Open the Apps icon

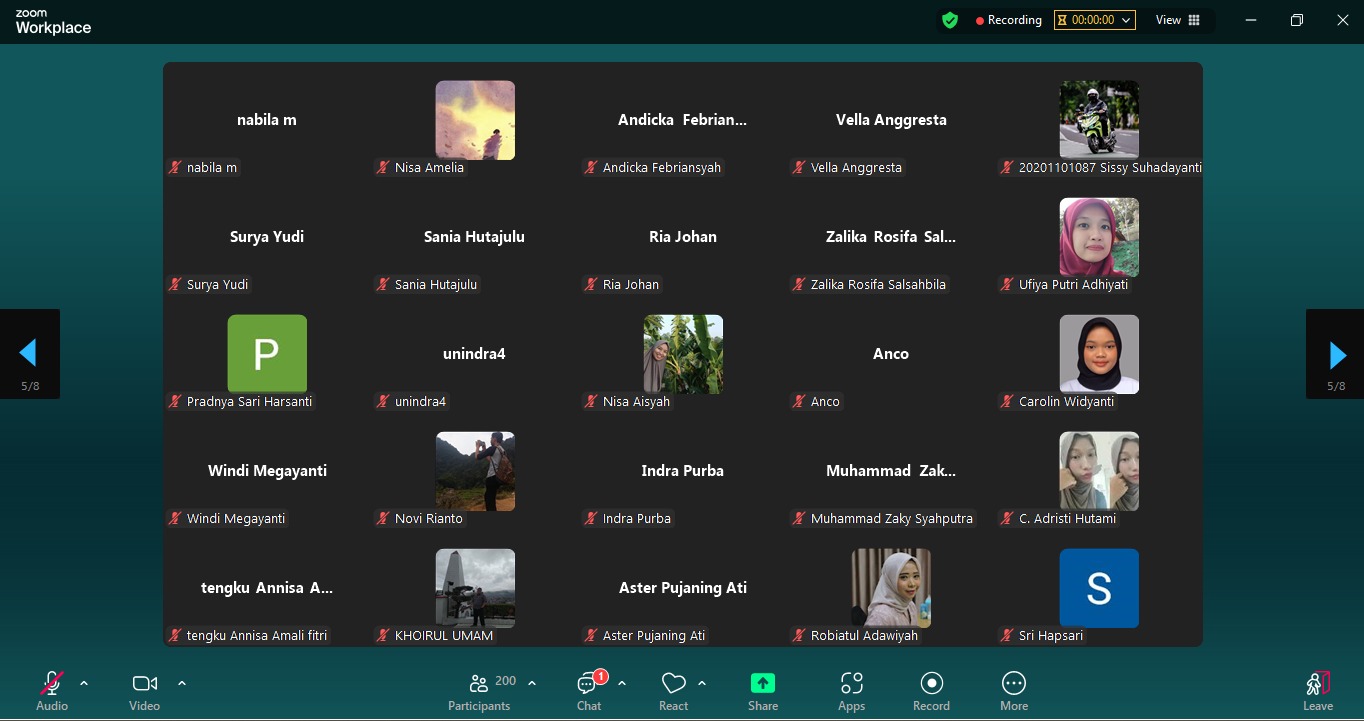tap(851, 684)
